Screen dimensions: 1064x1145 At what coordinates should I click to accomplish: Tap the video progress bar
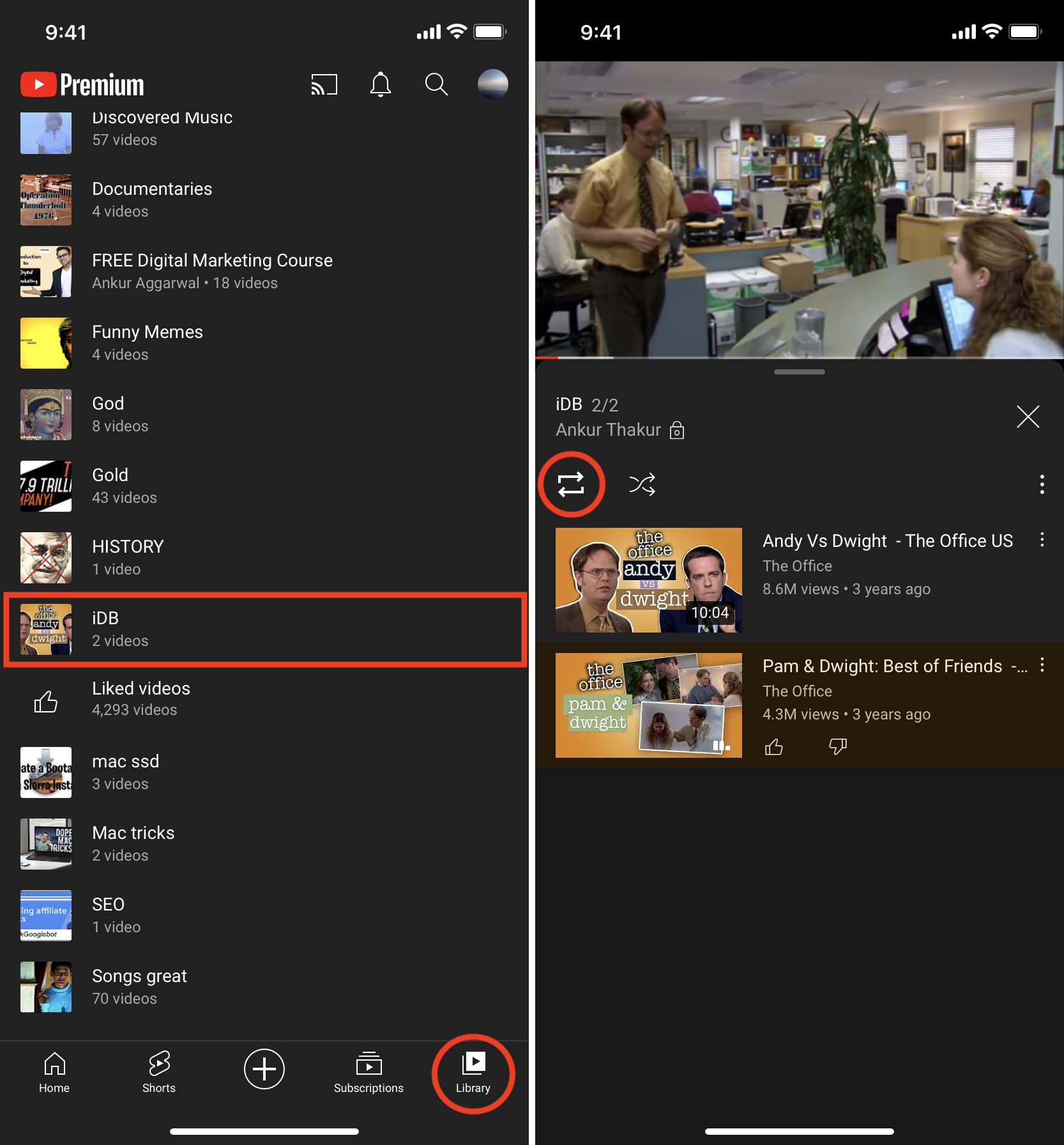pyautogui.click(x=800, y=358)
